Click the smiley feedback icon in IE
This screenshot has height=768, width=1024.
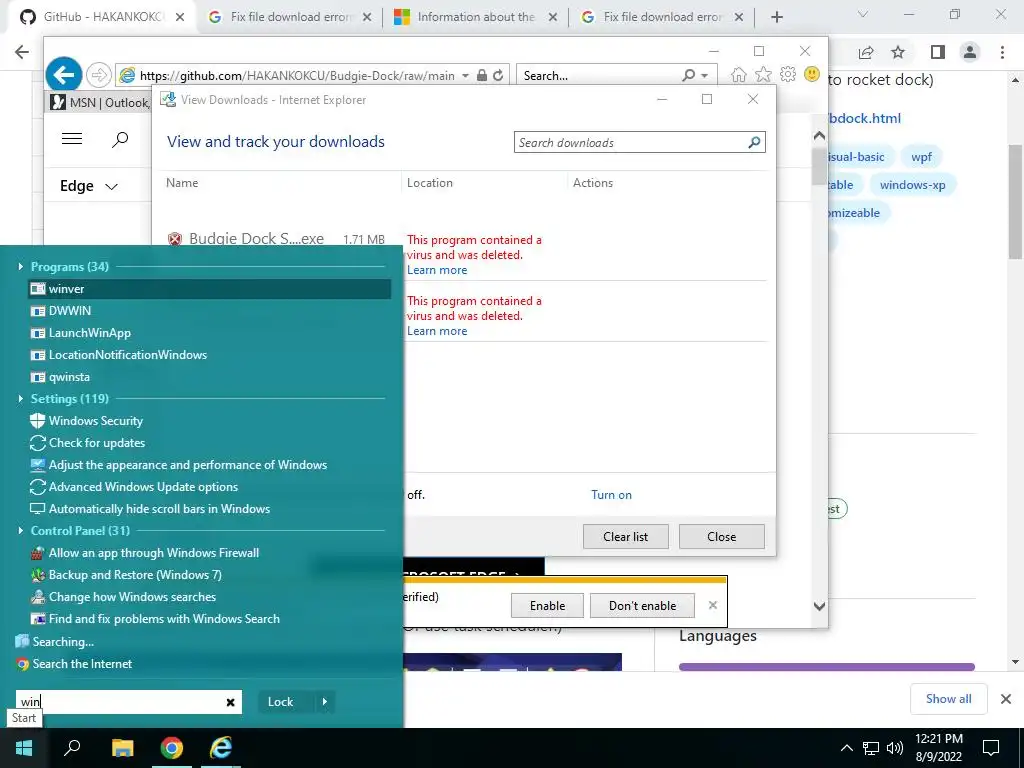812,74
